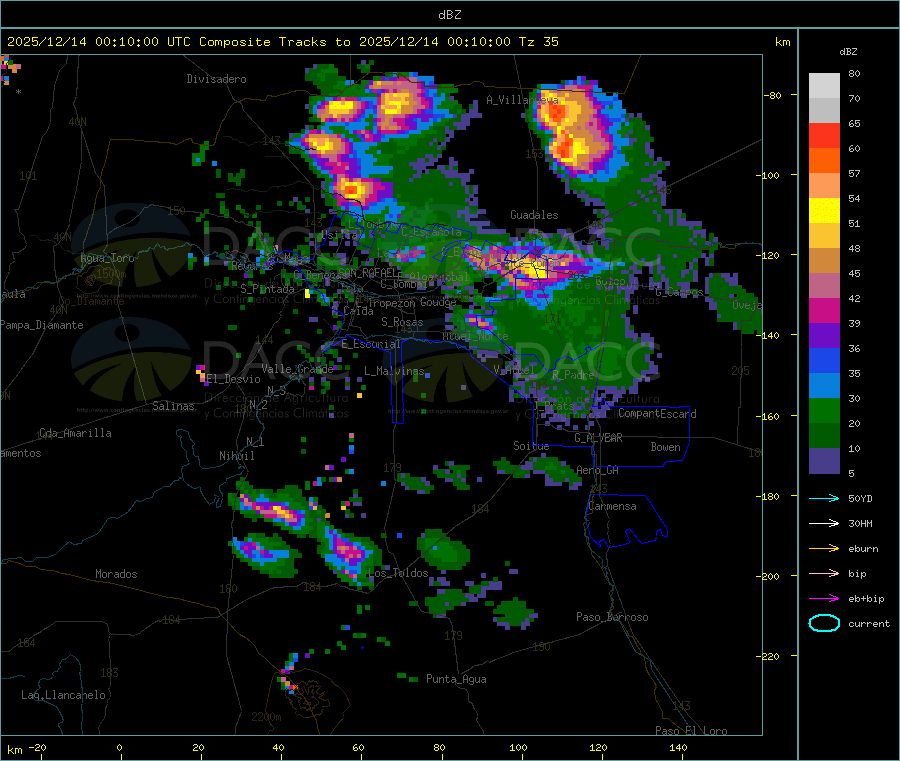Click the 'G_ALVEAR' map label

pos(599,438)
